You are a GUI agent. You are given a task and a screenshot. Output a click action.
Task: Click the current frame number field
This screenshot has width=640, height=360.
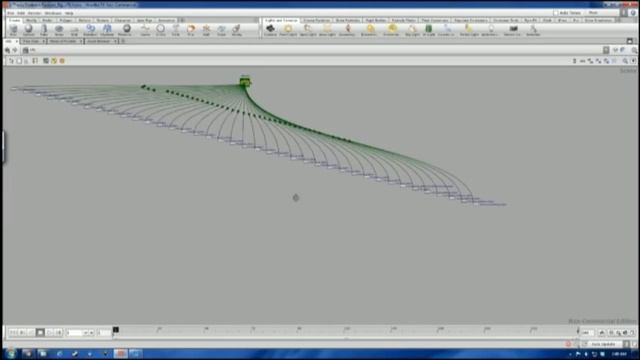[x=76, y=333]
